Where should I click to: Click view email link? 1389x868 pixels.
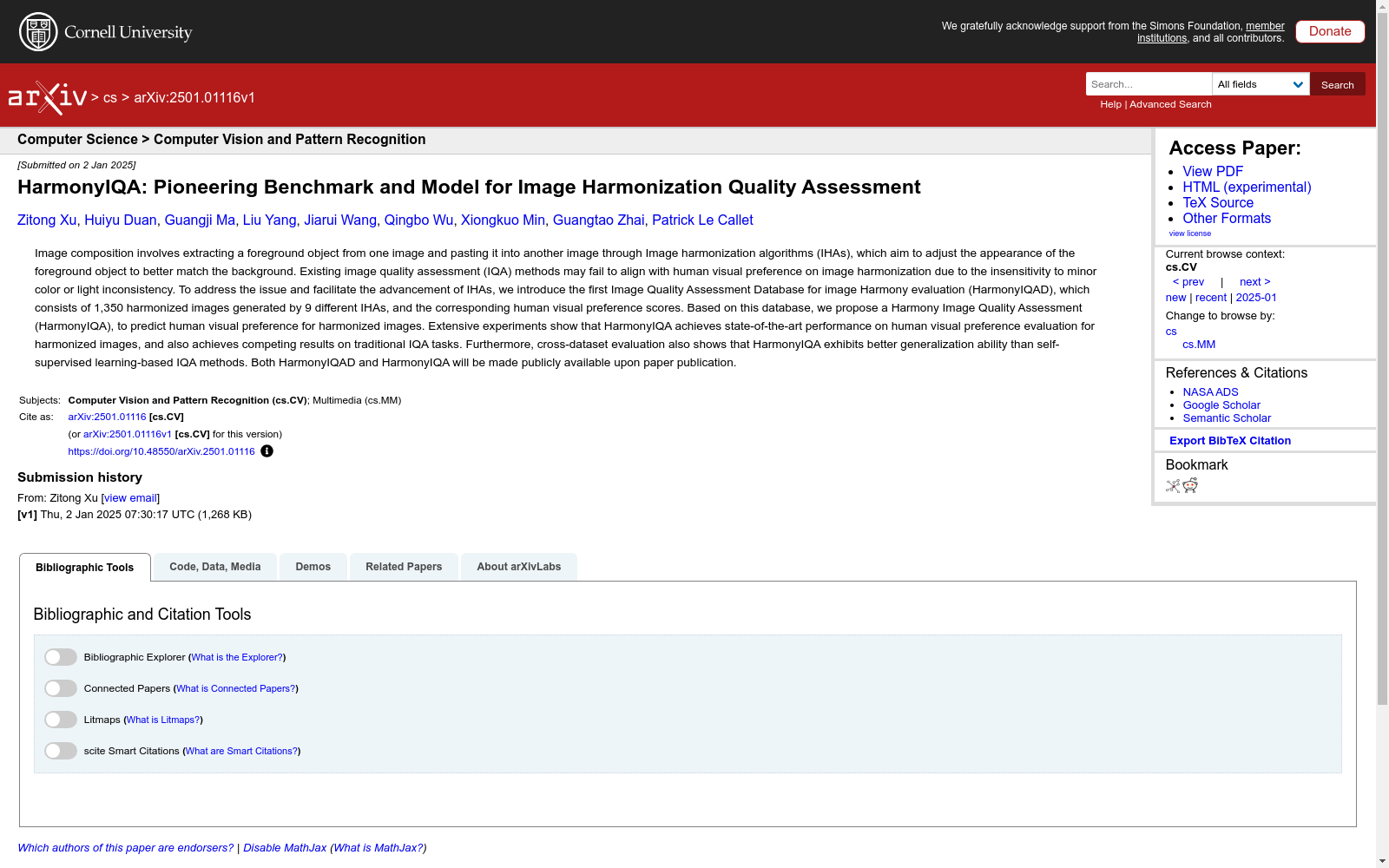click(130, 498)
